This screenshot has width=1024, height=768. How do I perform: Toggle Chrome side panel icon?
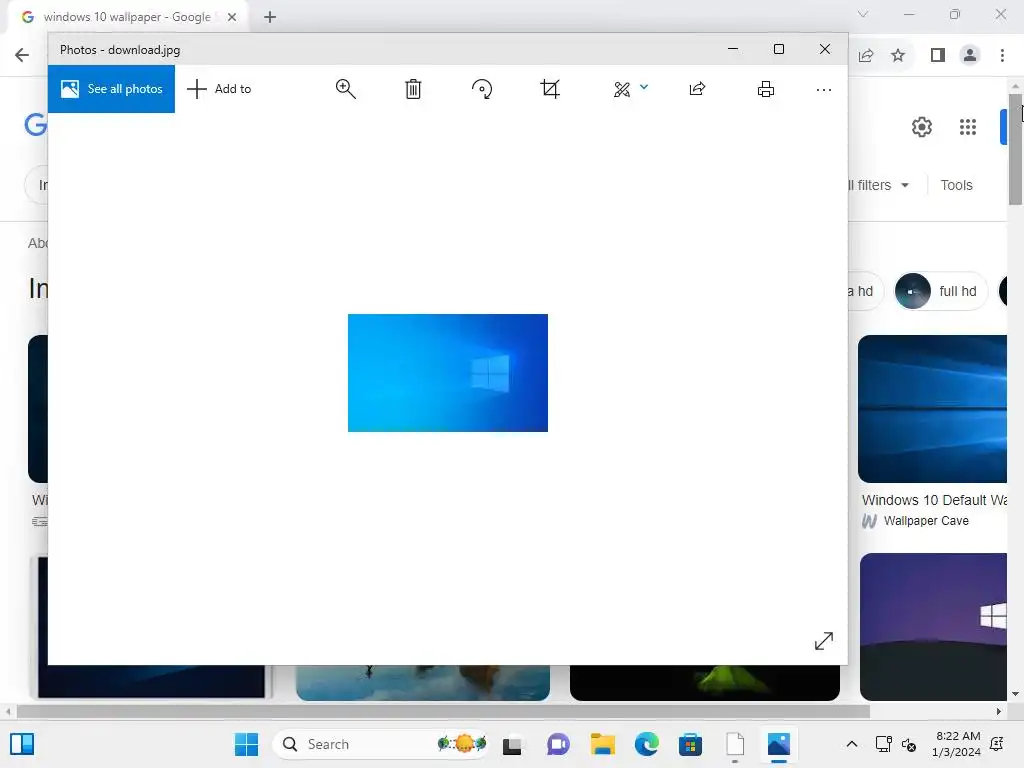coord(938,56)
